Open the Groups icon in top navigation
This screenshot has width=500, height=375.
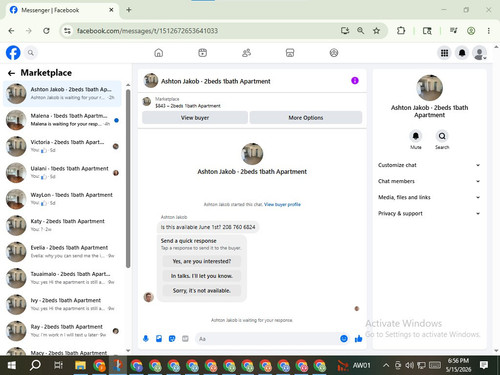click(334, 53)
